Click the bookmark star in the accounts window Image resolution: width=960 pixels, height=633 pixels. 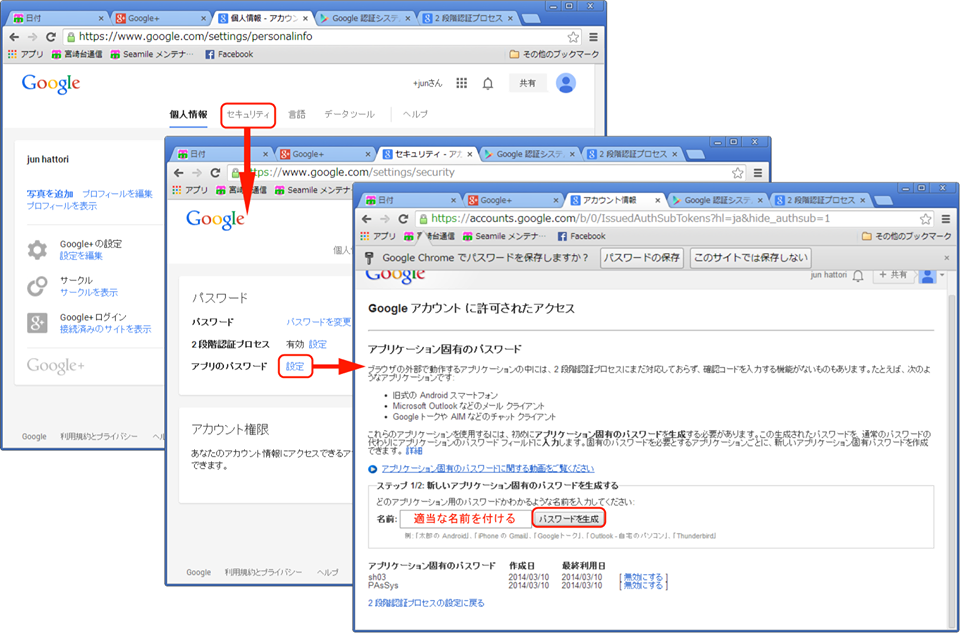[925, 219]
